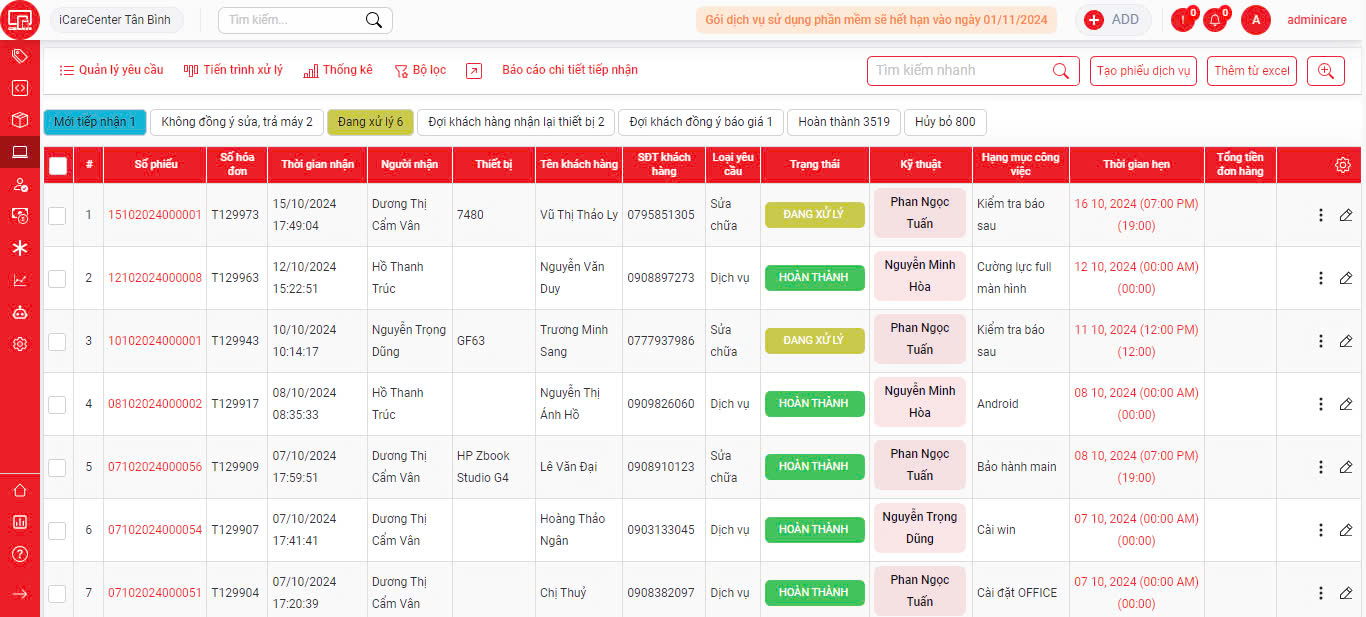Click the Tìm kiếm nhanh search field

point(960,71)
